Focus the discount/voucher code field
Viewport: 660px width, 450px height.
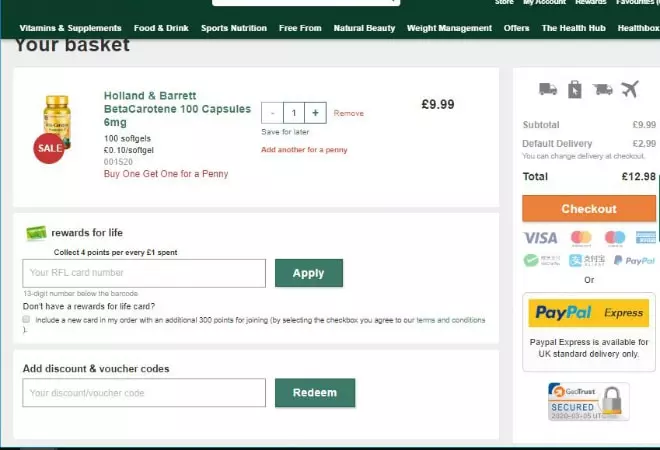tap(144, 393)
